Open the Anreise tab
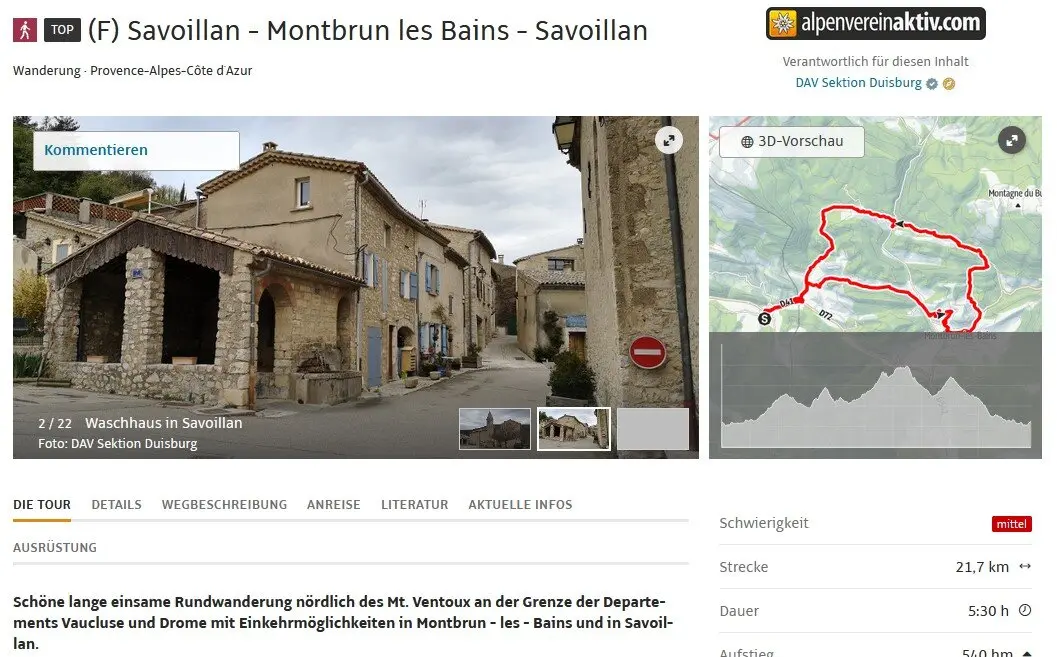 [334, 505]
